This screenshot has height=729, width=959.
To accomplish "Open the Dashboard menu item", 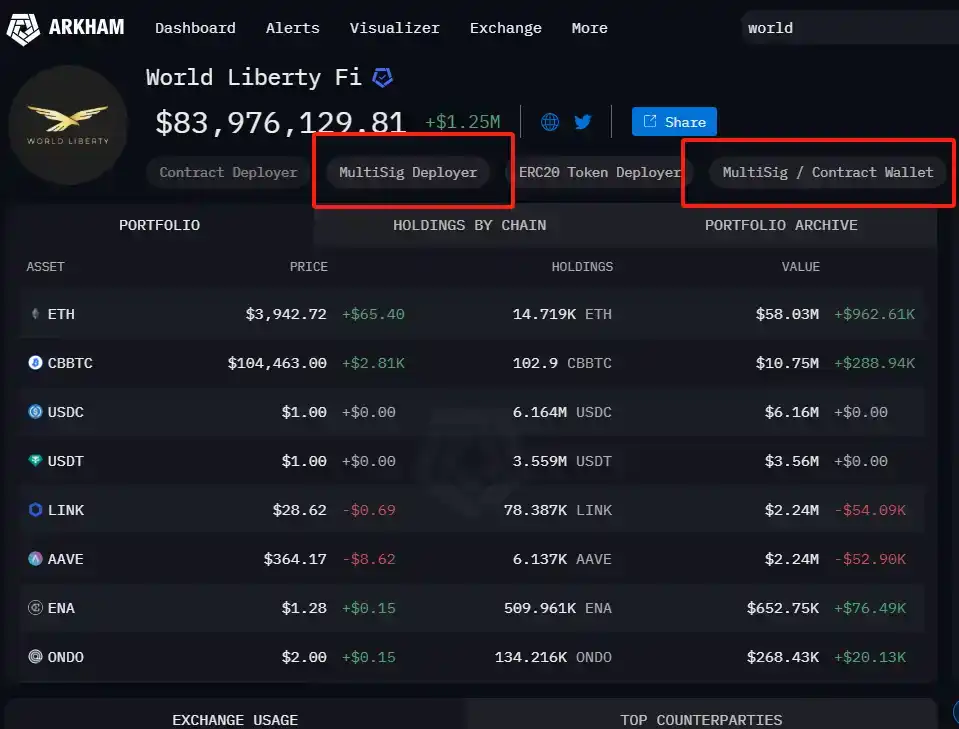I will (195, 28).
